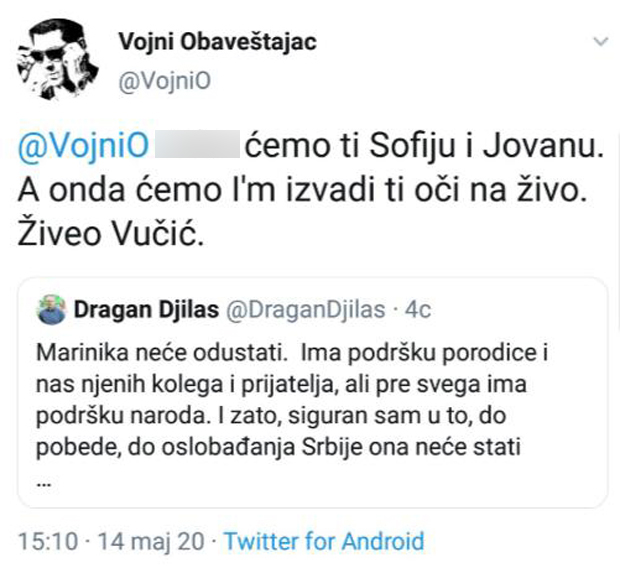
Task: Expand the quoted tweet's "…" ellipsis
Action: click(44, 477)
